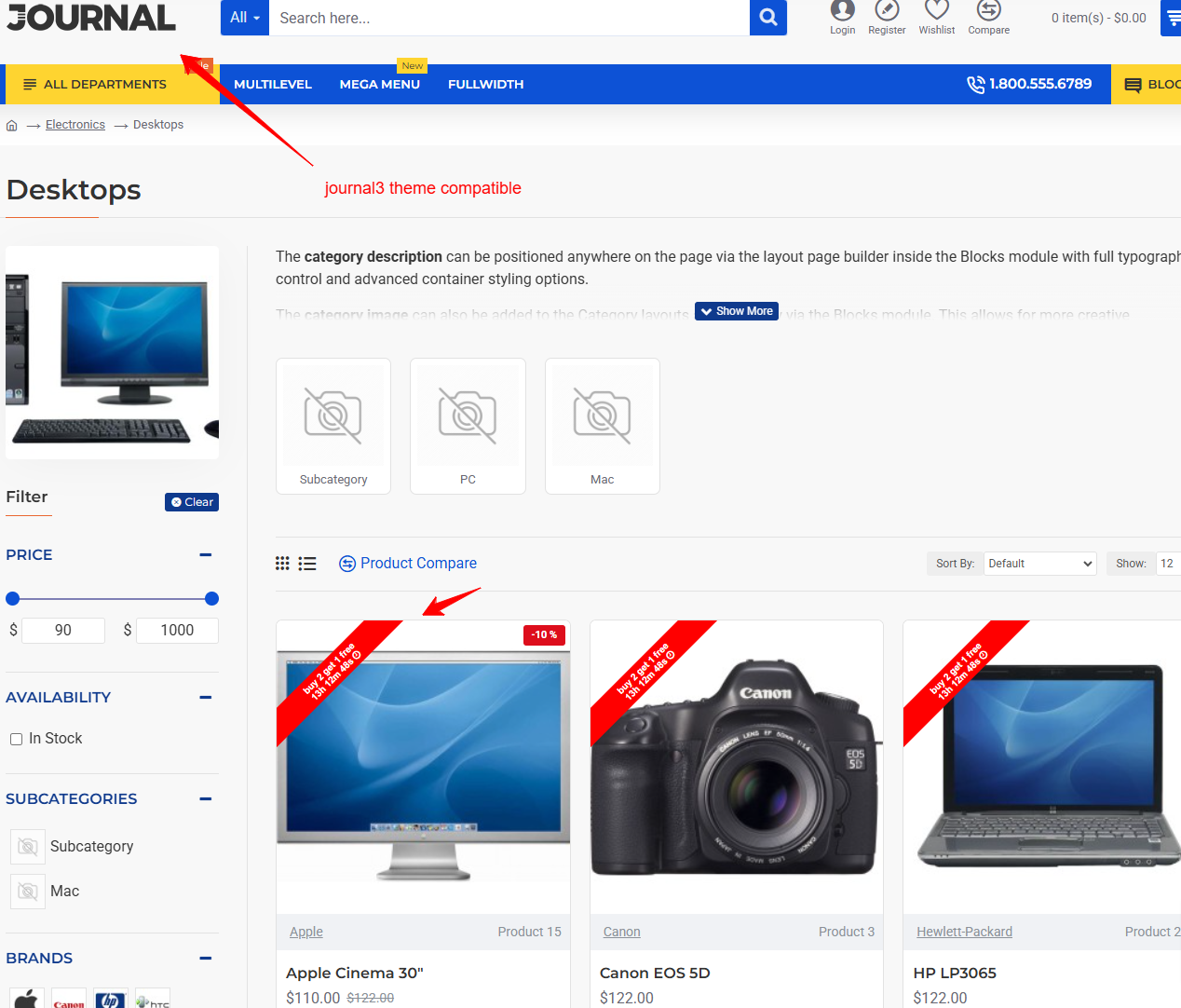Click the home breadcrumb icon
The width and height of the screenshot is (1181, 1008).
(12, 125)
